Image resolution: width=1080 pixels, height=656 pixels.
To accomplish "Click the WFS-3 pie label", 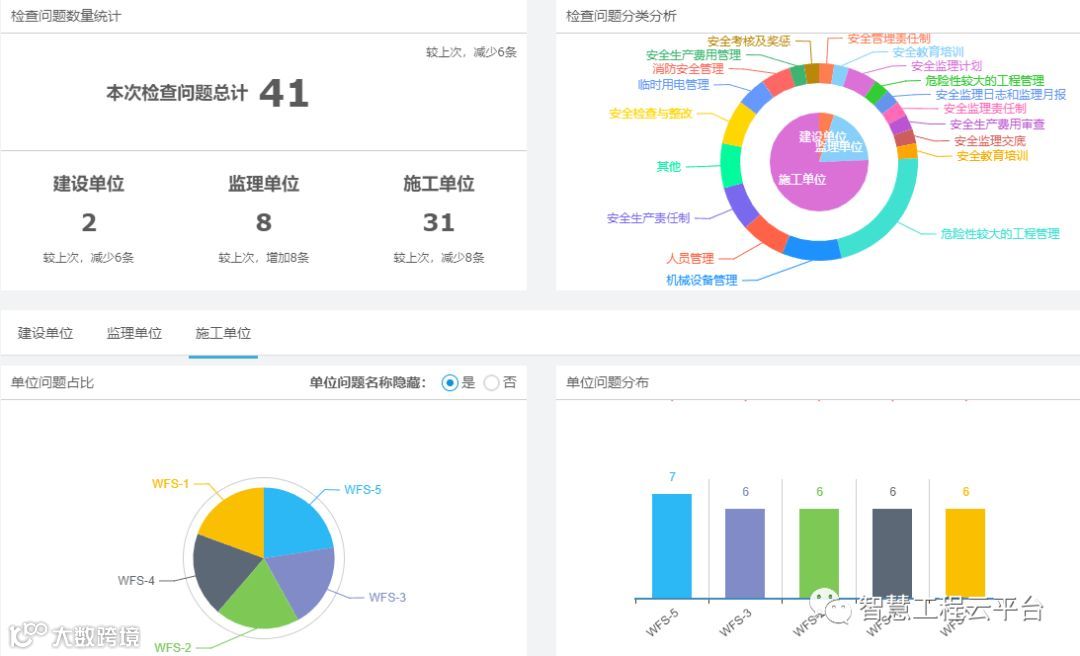I will (387, 597).
